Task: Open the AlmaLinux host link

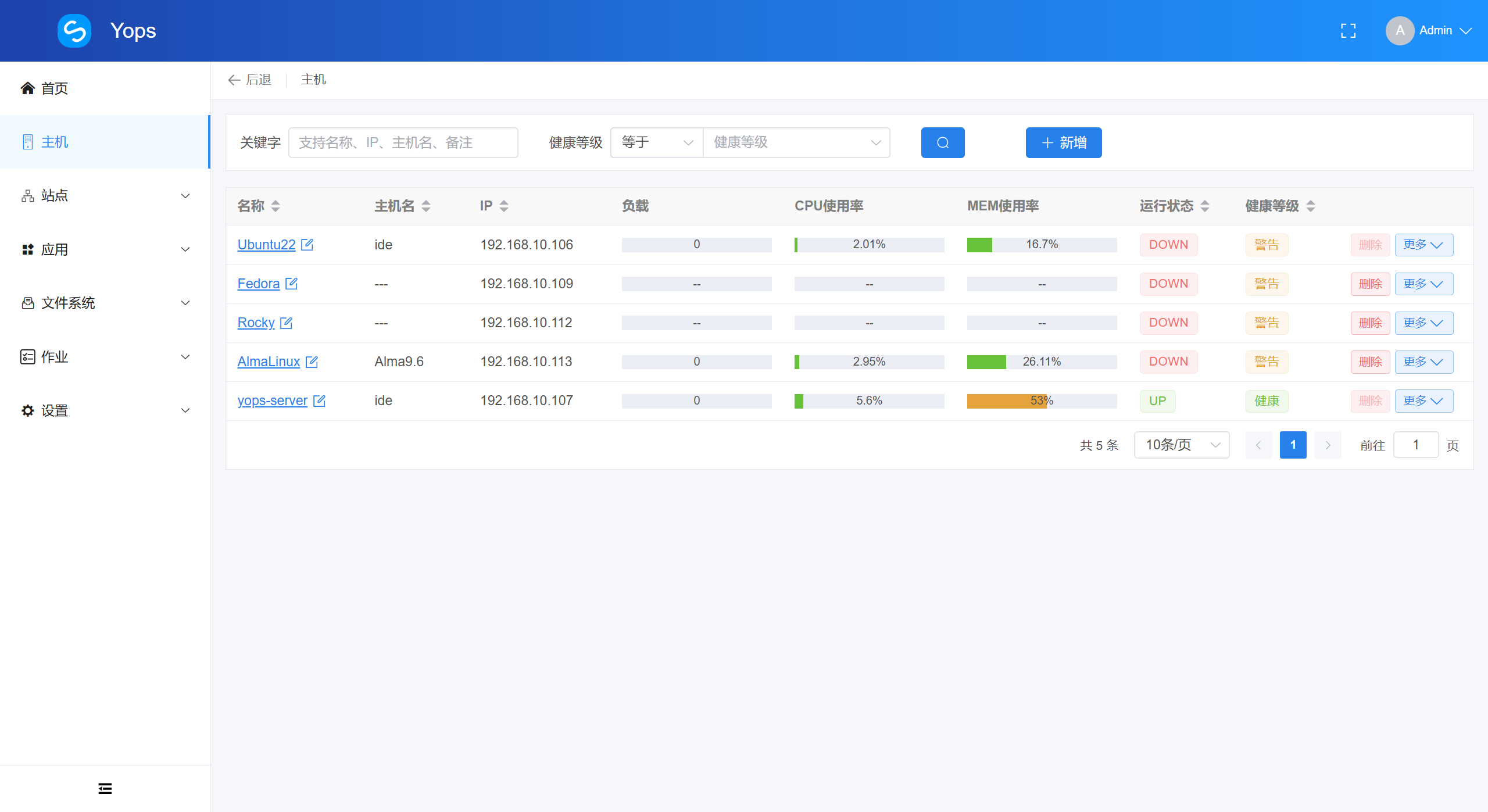Action: pos(268,361)
